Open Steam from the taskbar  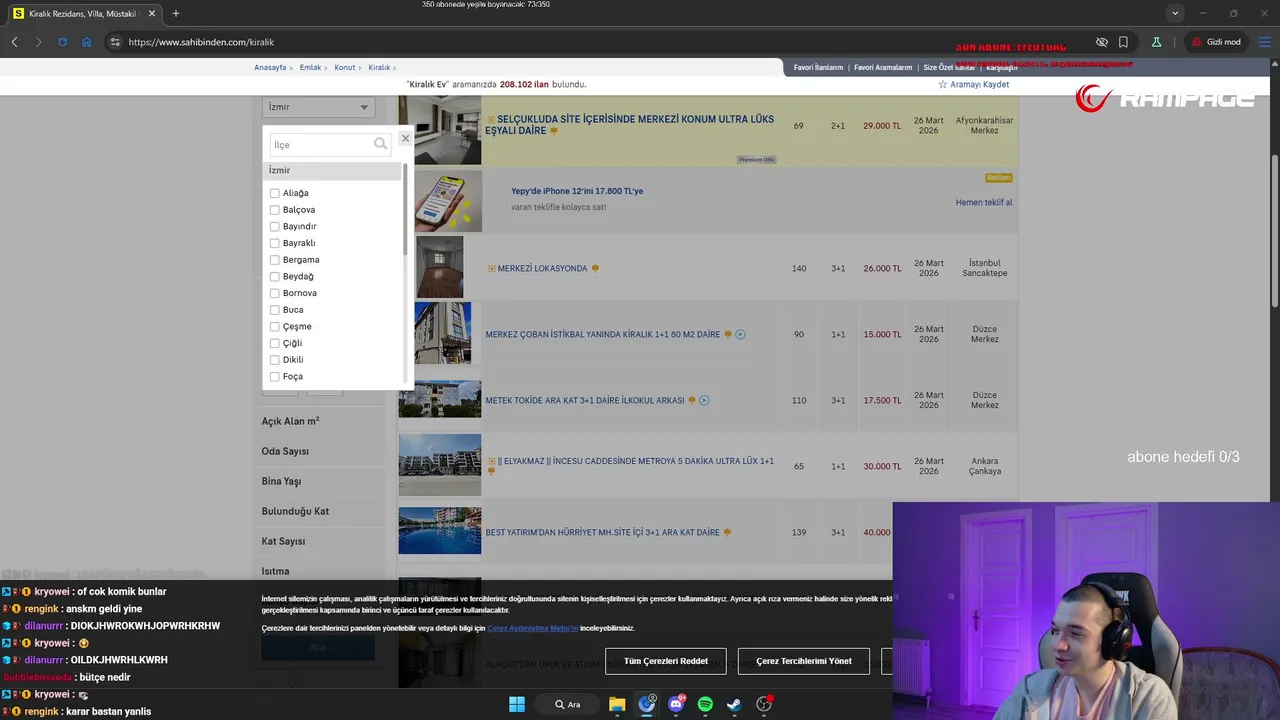pyautogui.click(x=734, y=704)
